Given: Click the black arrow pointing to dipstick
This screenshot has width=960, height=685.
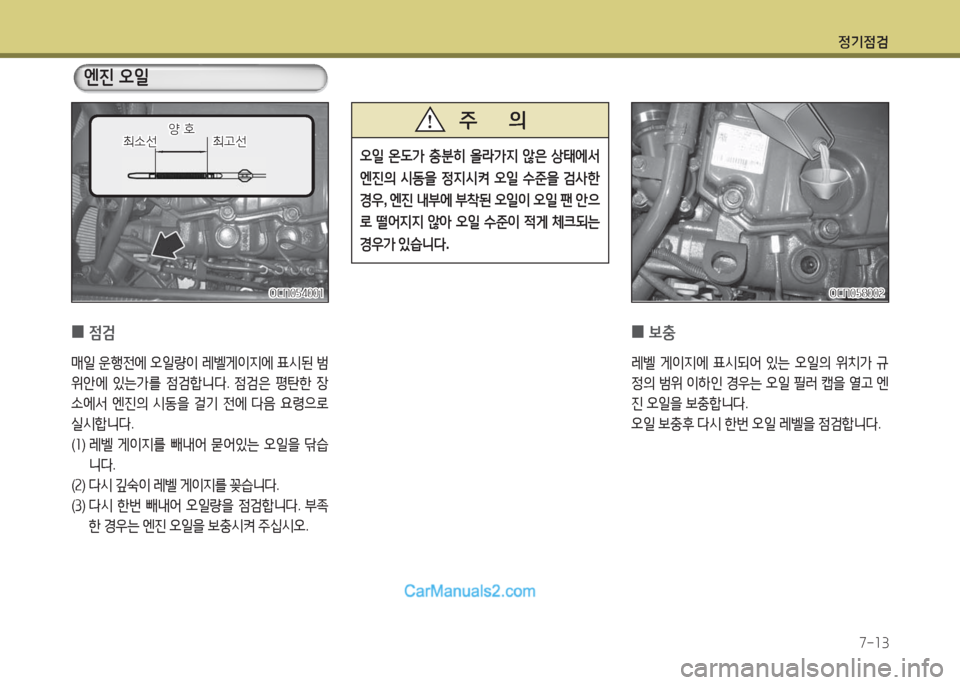Looking at the screenshot, I should pos(168,245).
